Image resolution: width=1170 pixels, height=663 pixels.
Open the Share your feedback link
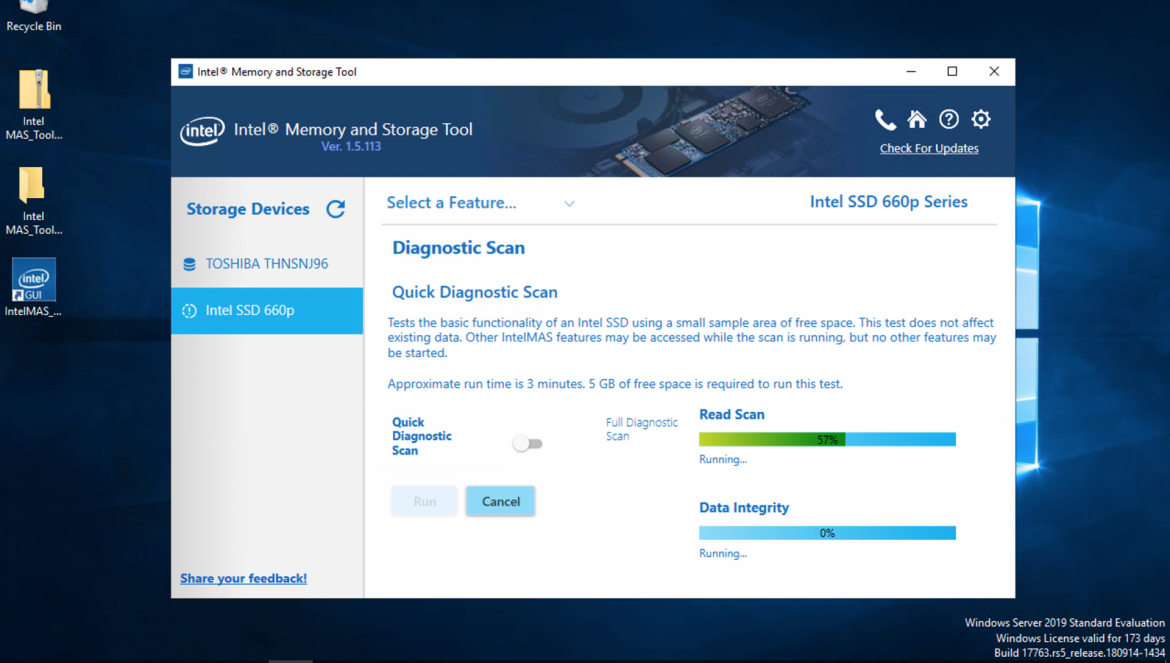pyautogui.click(x=243, y=578)
